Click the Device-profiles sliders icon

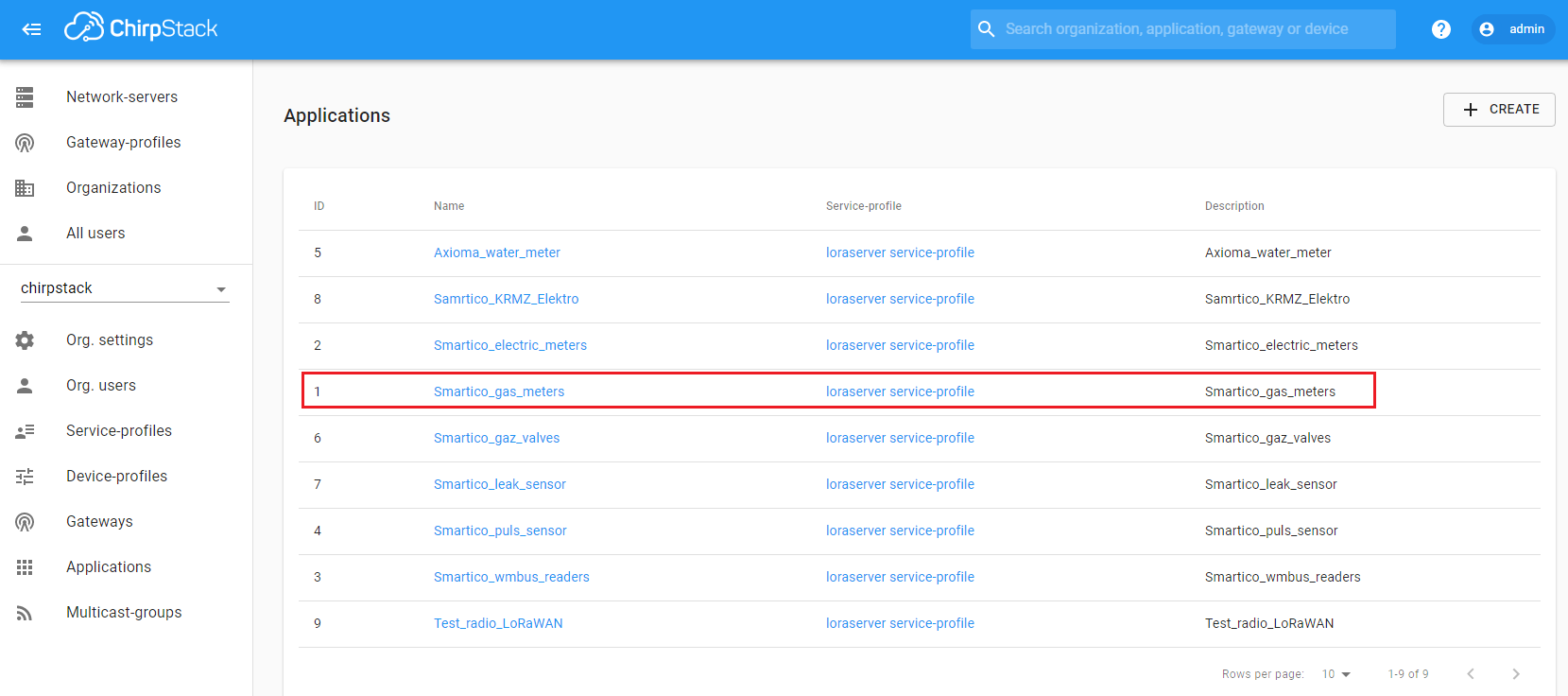click(25, 477)
